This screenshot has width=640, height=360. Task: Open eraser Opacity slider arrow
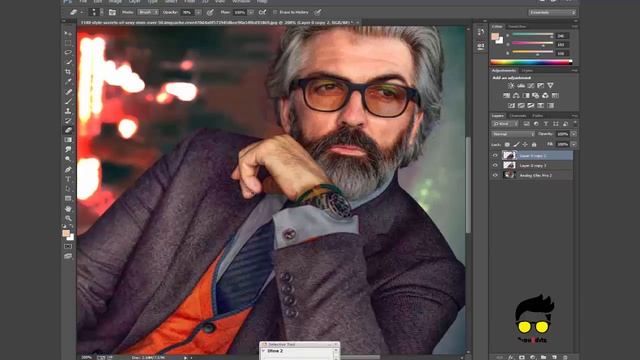198,12
